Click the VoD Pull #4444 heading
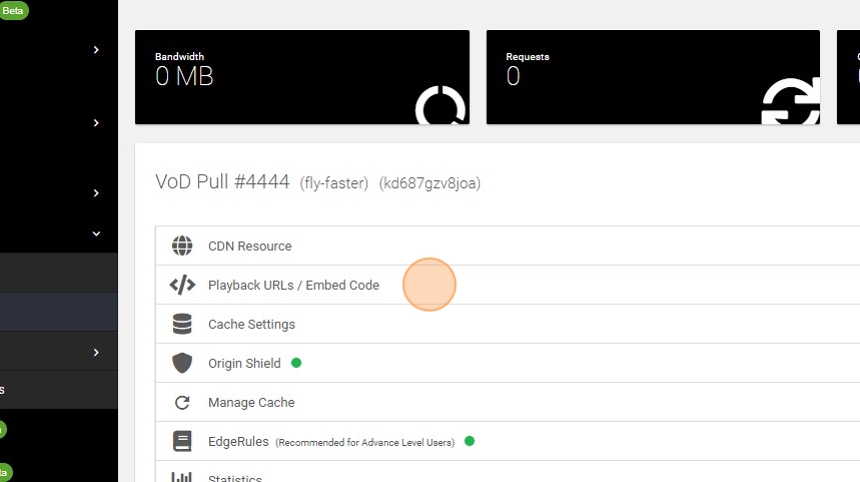Image resolution: width=860 pixels, height=482 pixels. click(x=222, y=182)
